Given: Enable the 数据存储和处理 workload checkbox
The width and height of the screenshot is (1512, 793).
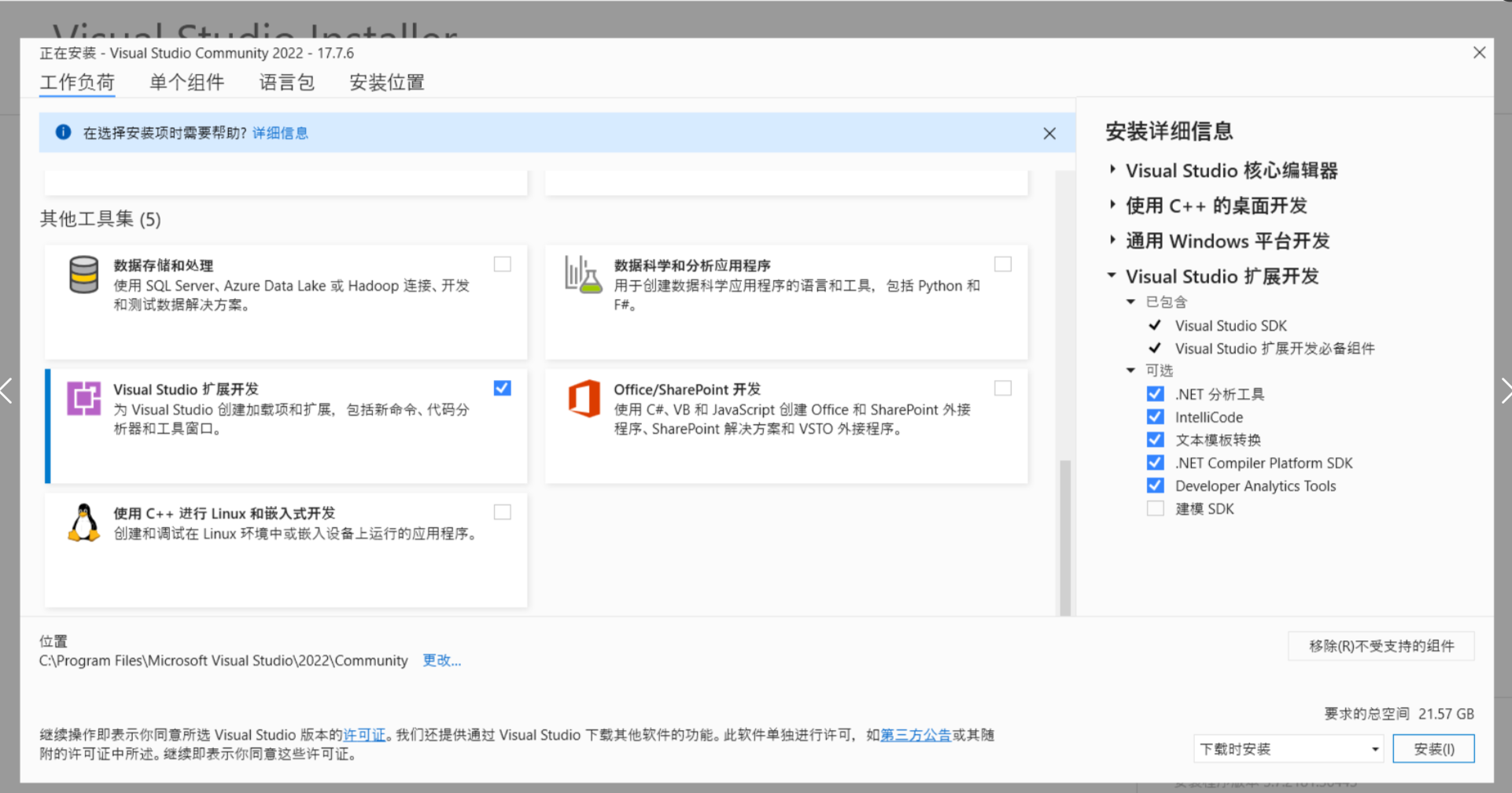Looking at the screenshot, I should (502, 264).
